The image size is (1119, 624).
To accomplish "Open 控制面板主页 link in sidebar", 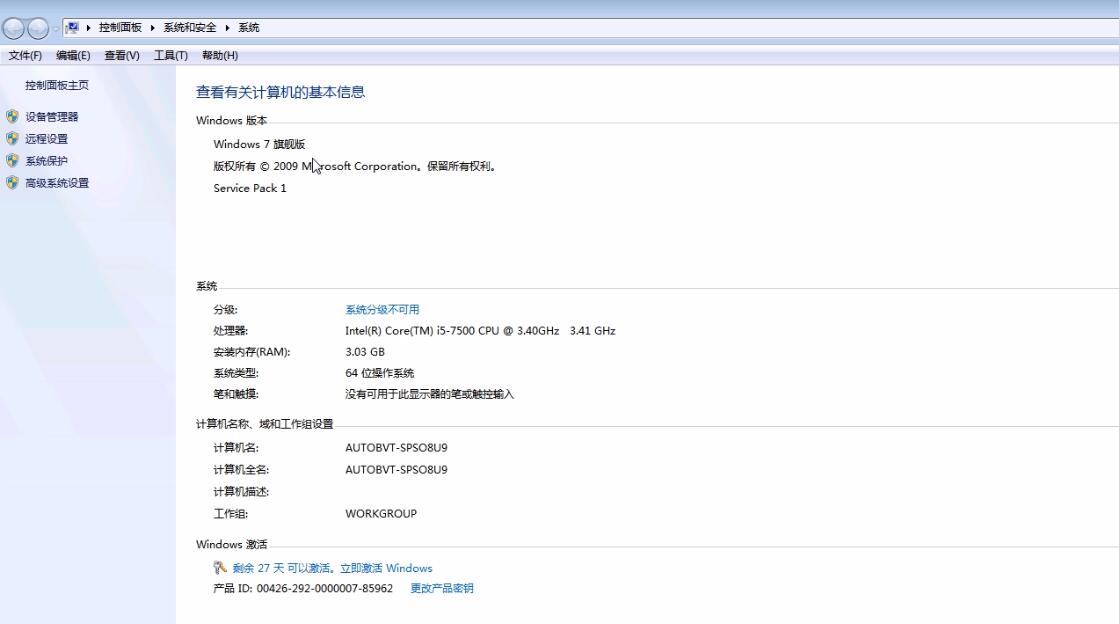I will [x=57, y=85].
